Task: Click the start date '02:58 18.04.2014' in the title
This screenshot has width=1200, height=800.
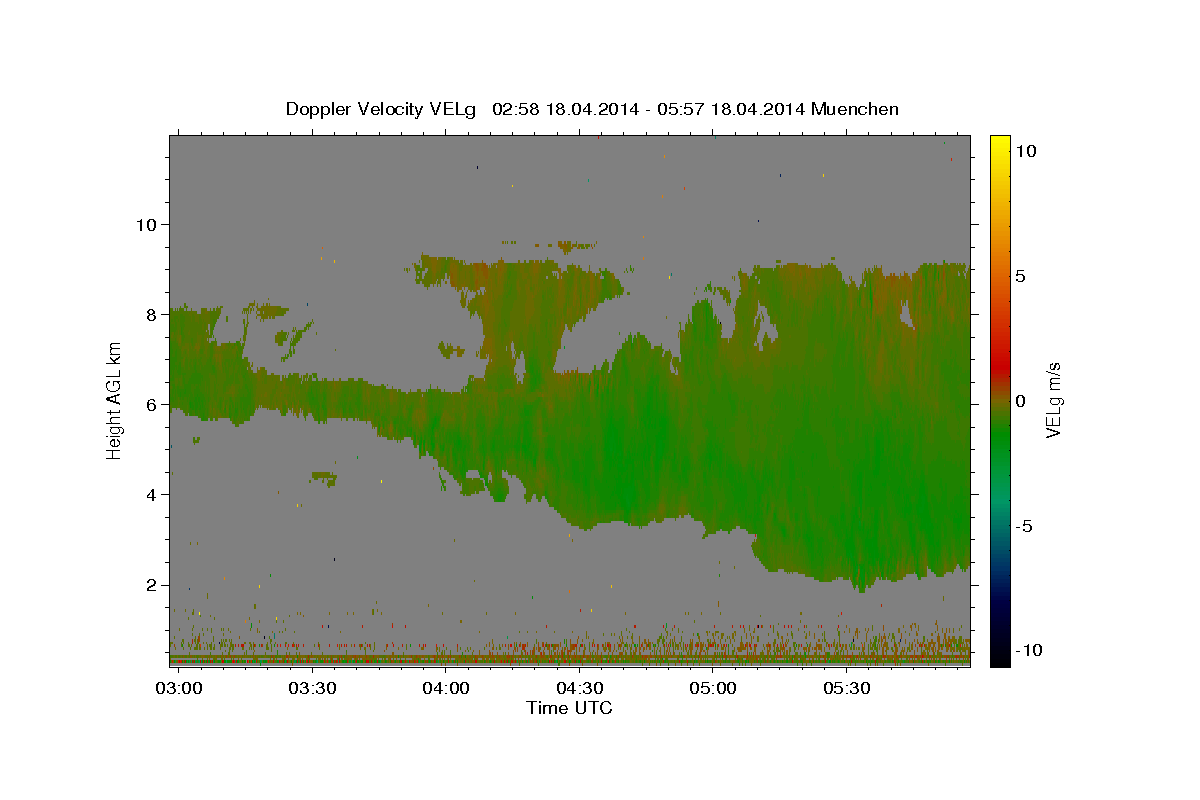Action: tap(564, 109)
